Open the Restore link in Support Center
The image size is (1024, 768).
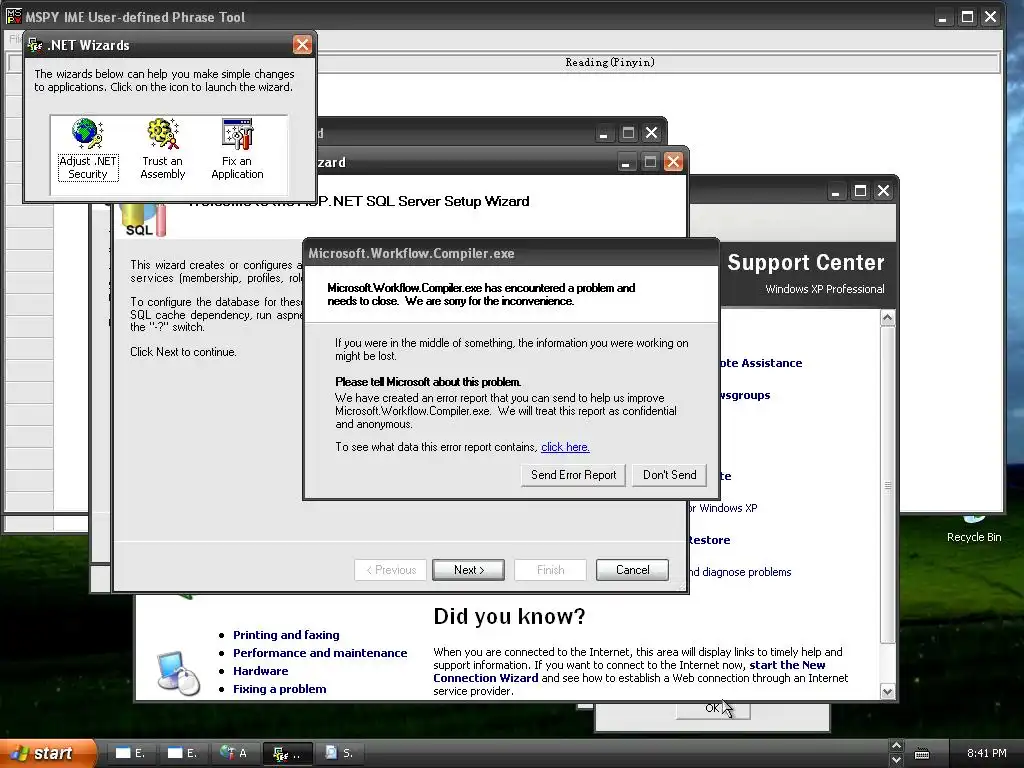tap(709, 540)
